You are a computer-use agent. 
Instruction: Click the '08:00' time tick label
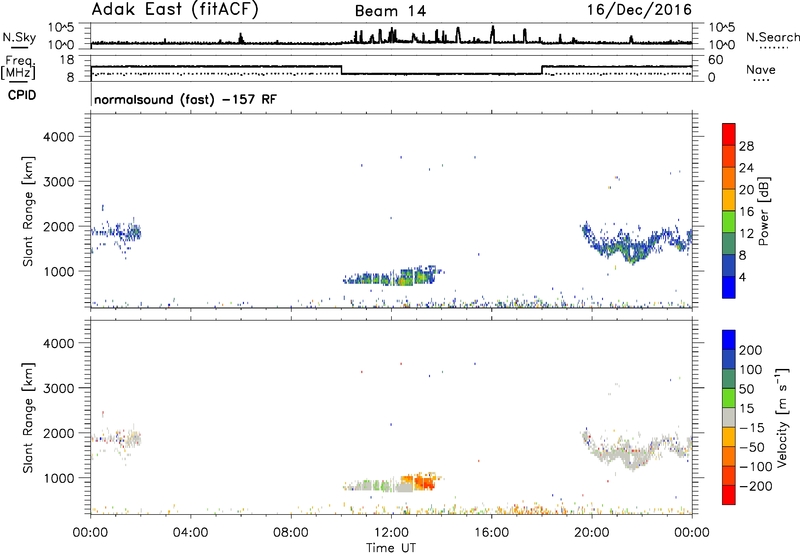click(290, 533)
